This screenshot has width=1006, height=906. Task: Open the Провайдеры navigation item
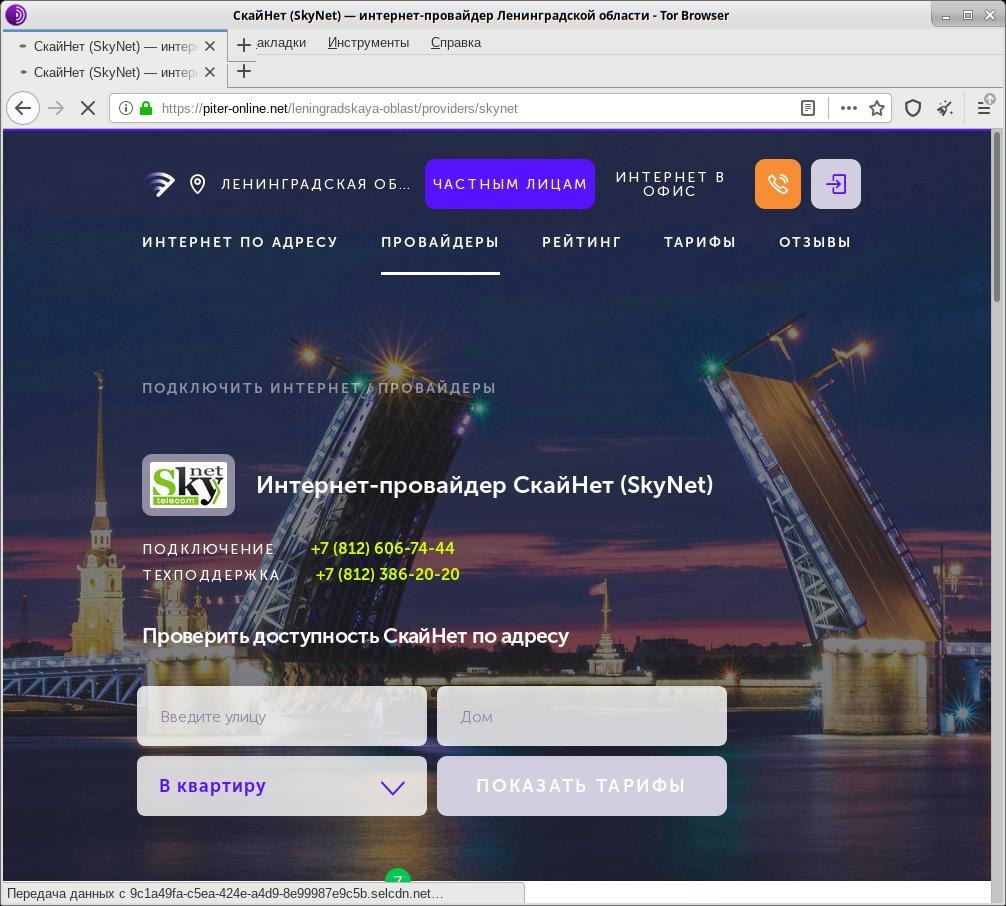coord(439,242)
